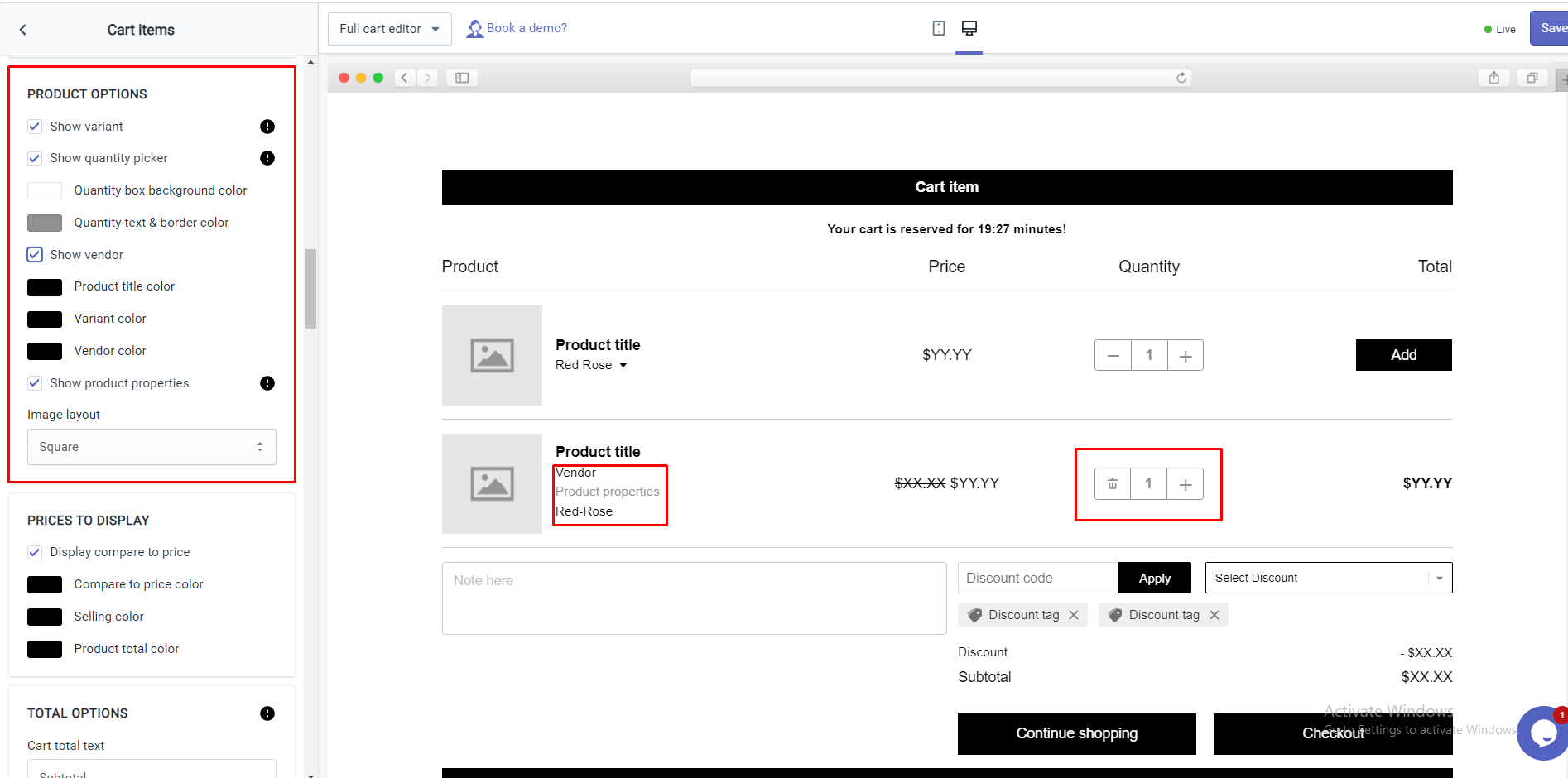The image size is (1568, 778).
Task: Open Select Discount dropdown
Action: [x=1329, y=578]
